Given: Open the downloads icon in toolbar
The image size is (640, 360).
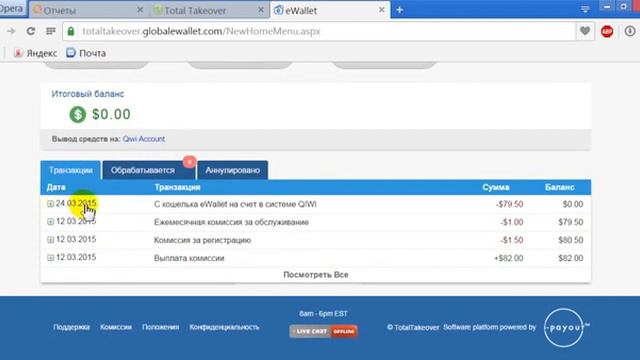Looking at the screenshot, I should pyautogui.click(x=630, y=31).
